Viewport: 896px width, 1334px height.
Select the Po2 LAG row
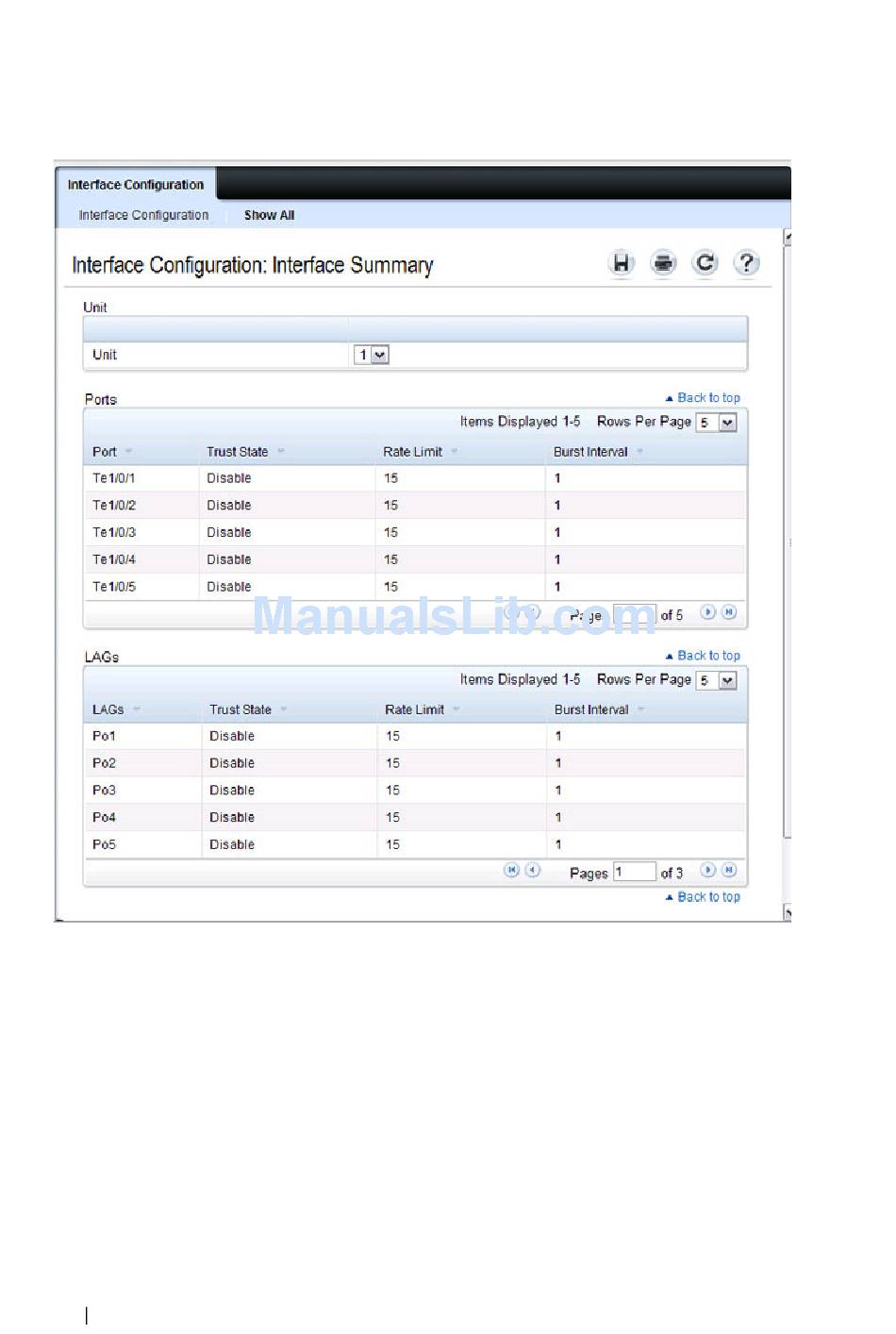[415, 762]
